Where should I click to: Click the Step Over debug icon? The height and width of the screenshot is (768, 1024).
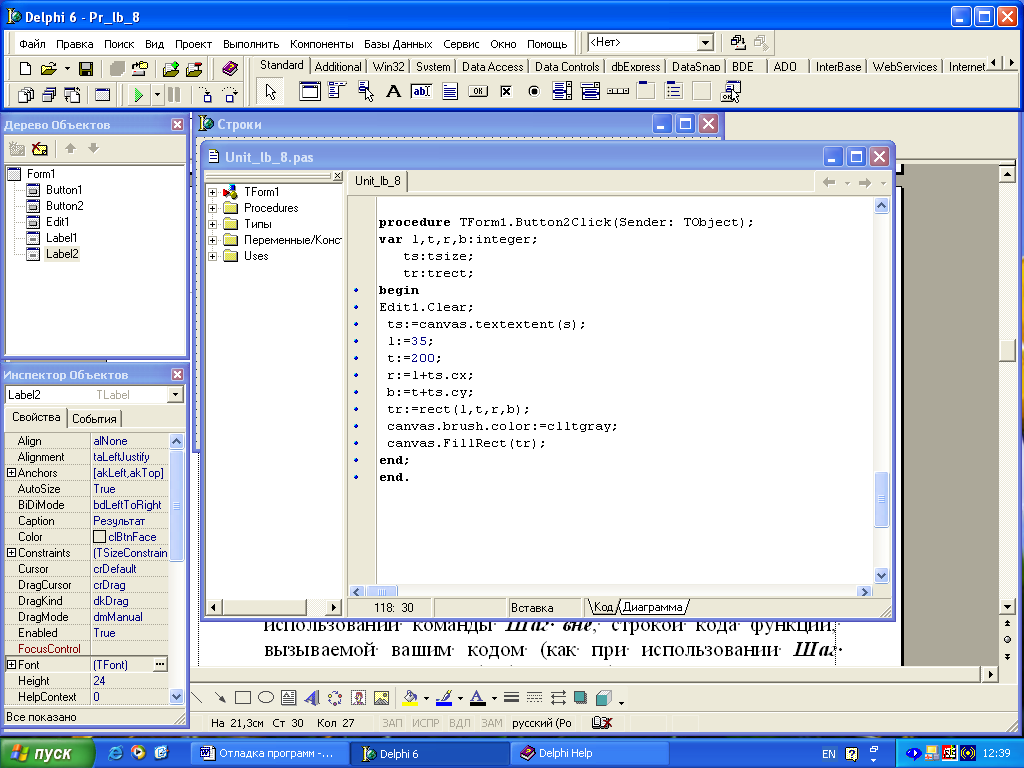[230, 95]
